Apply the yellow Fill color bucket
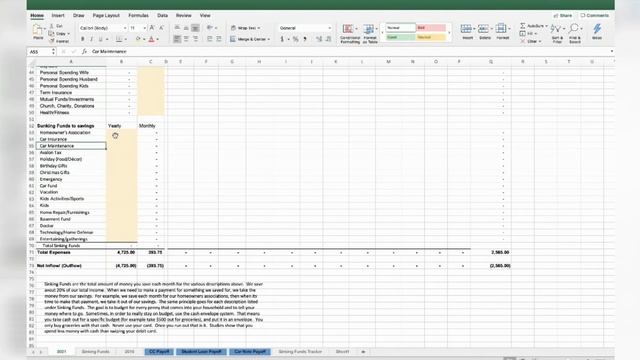The height and width of the screenshot is (360, 640). click(x=138, y=39)
